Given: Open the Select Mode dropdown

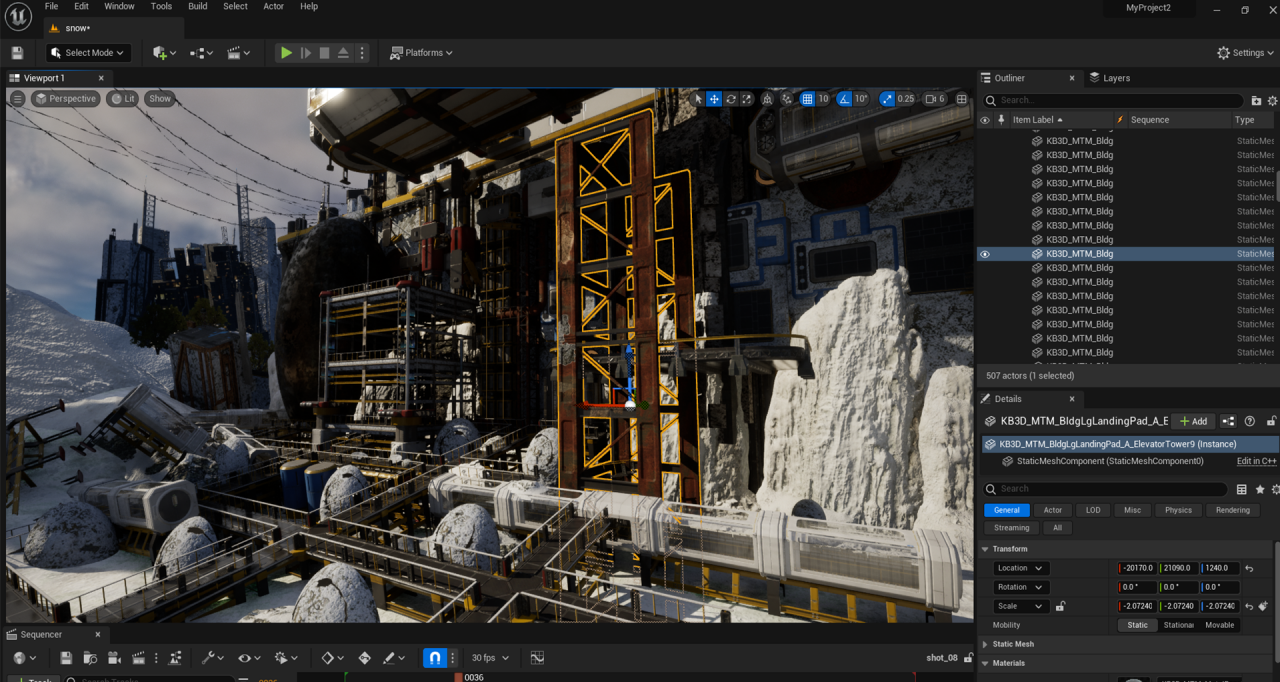Looking at the screenshot, I should pos(88,53).
